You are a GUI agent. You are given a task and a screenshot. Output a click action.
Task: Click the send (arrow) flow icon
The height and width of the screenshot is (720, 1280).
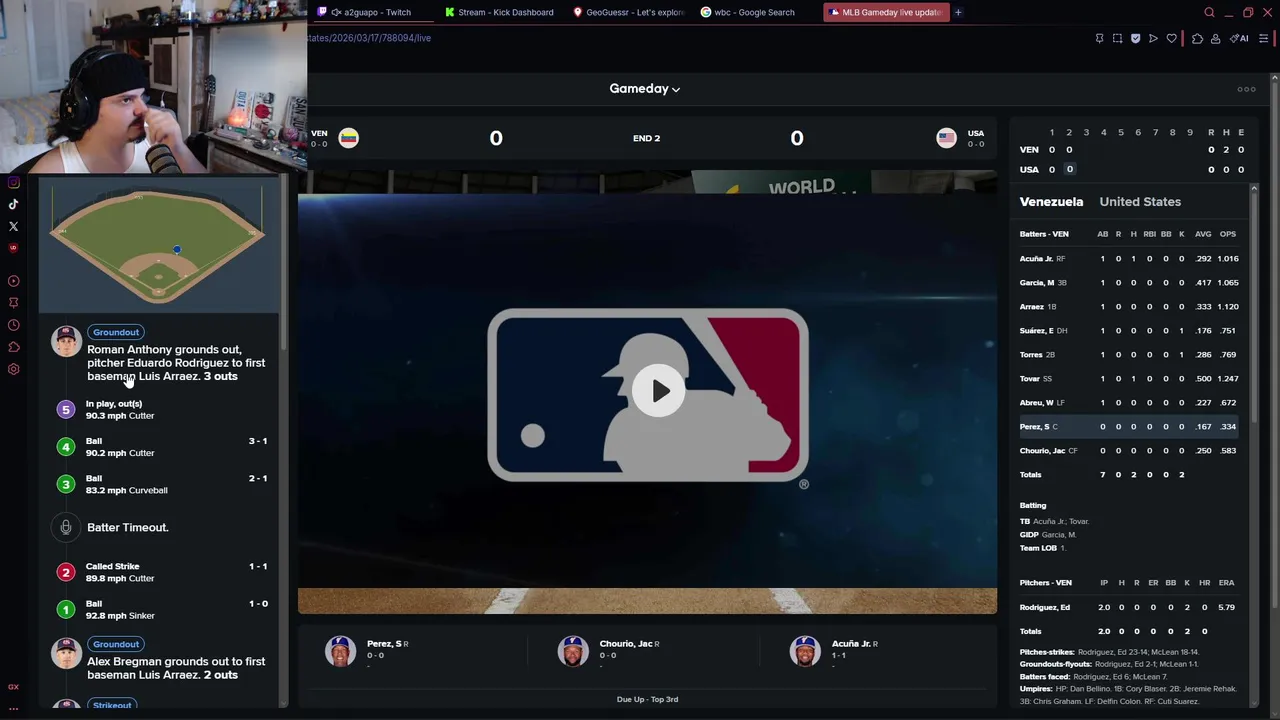coord(1153,38)
